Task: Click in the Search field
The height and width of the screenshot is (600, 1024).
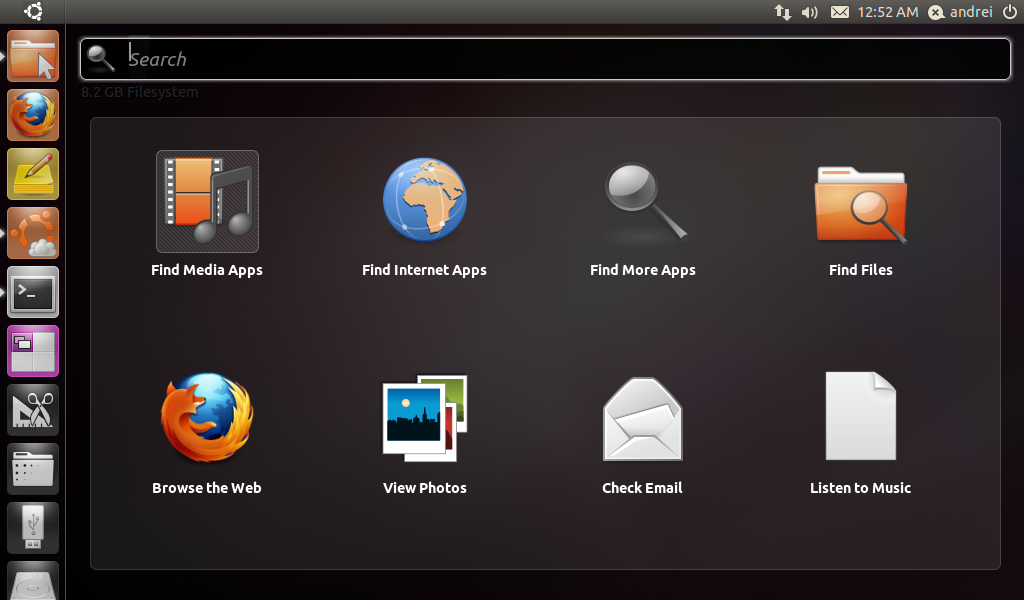Action: [545, 59]
